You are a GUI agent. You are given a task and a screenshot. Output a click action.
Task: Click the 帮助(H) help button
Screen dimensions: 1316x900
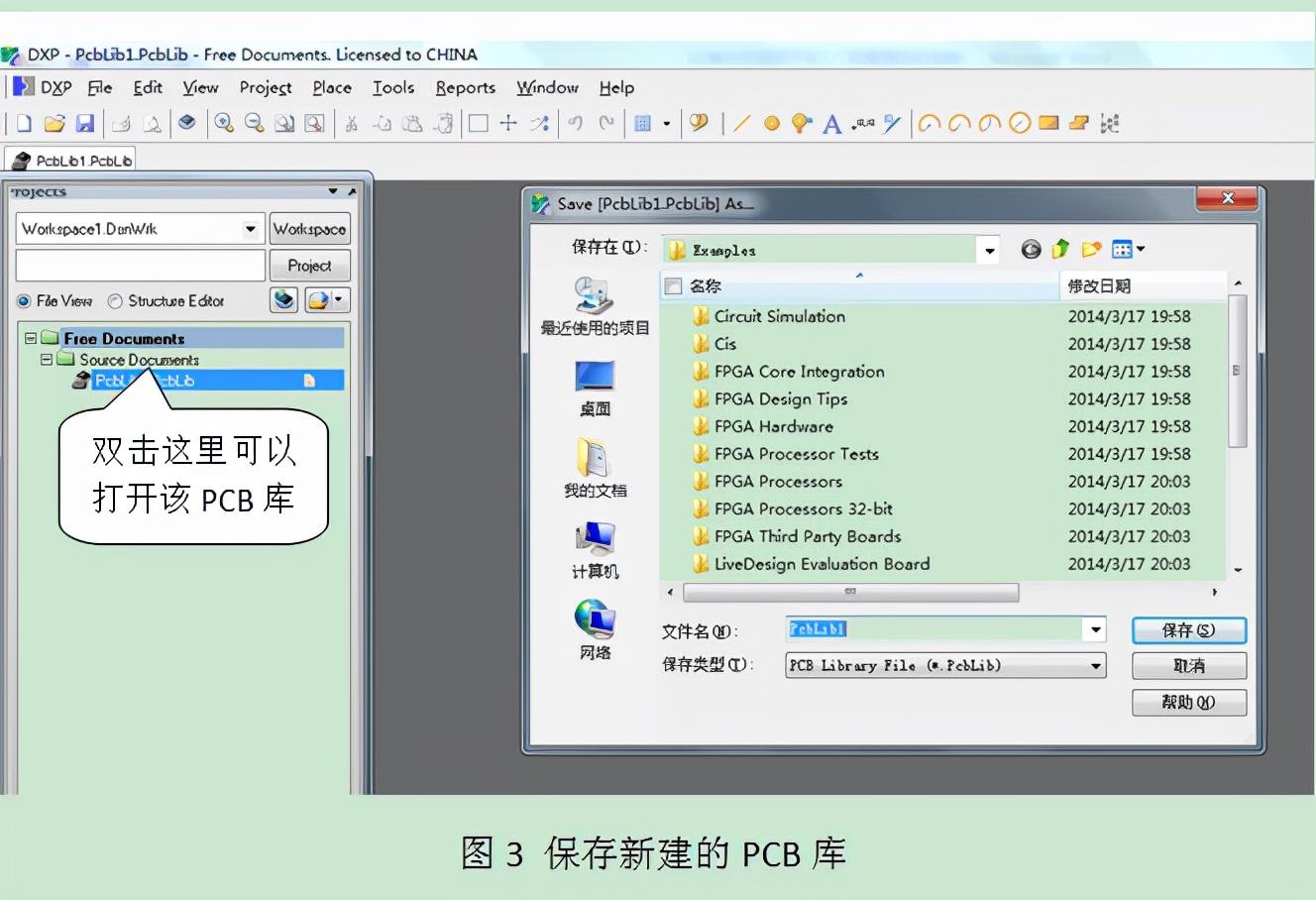click(1189, 703)
